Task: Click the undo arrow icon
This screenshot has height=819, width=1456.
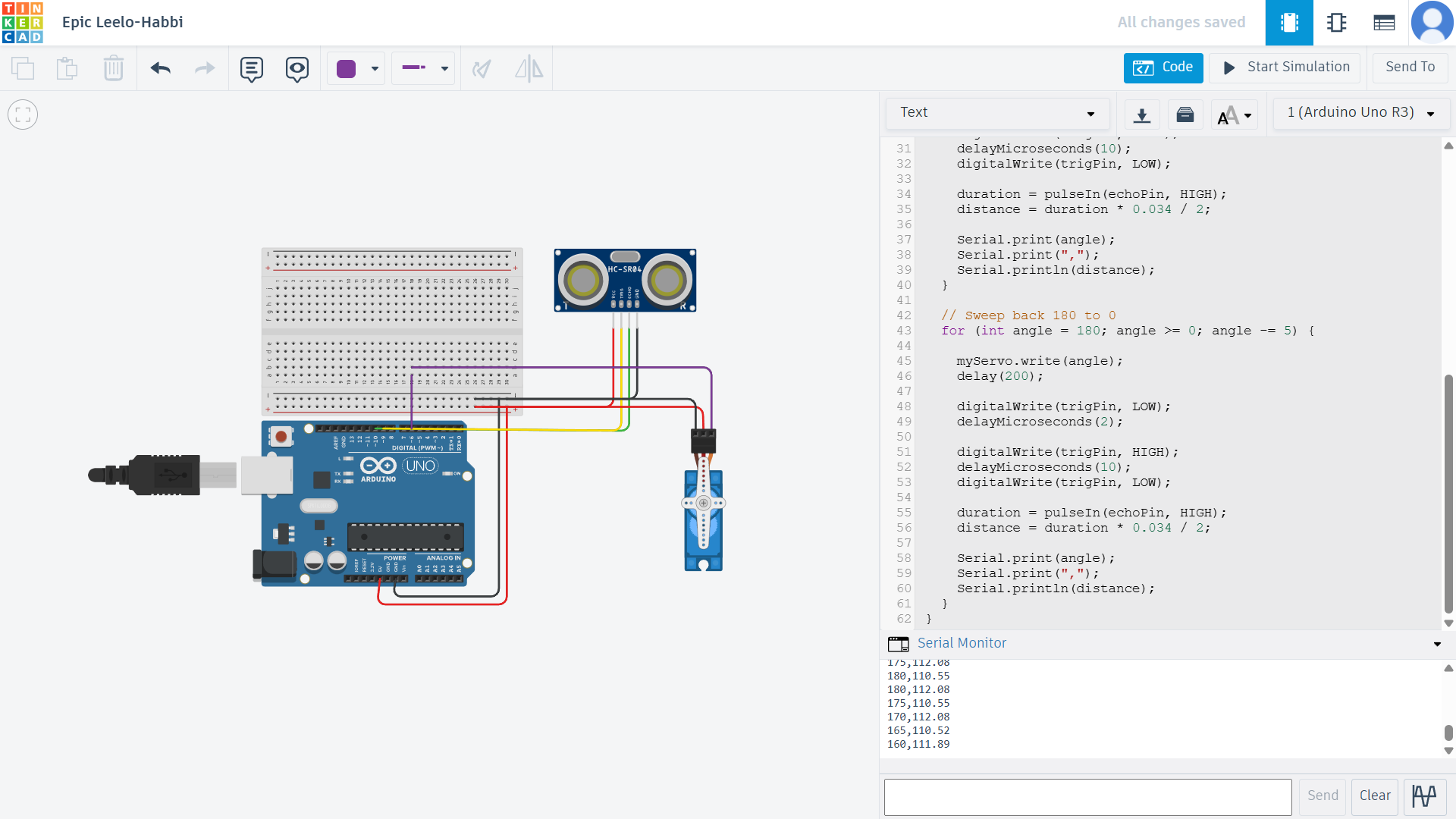Action: (x=160, y=68)
